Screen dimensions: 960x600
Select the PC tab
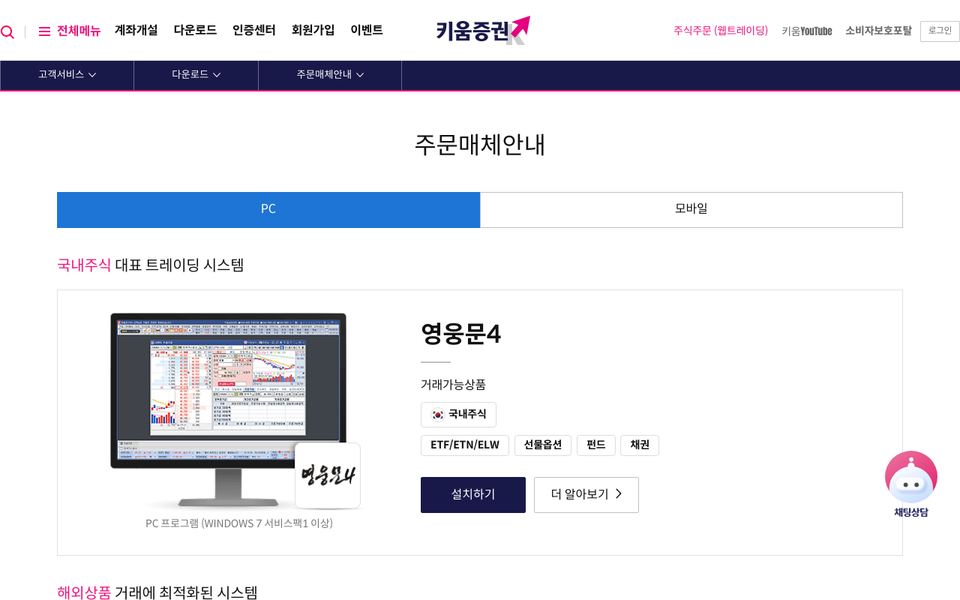click(268, 209)
